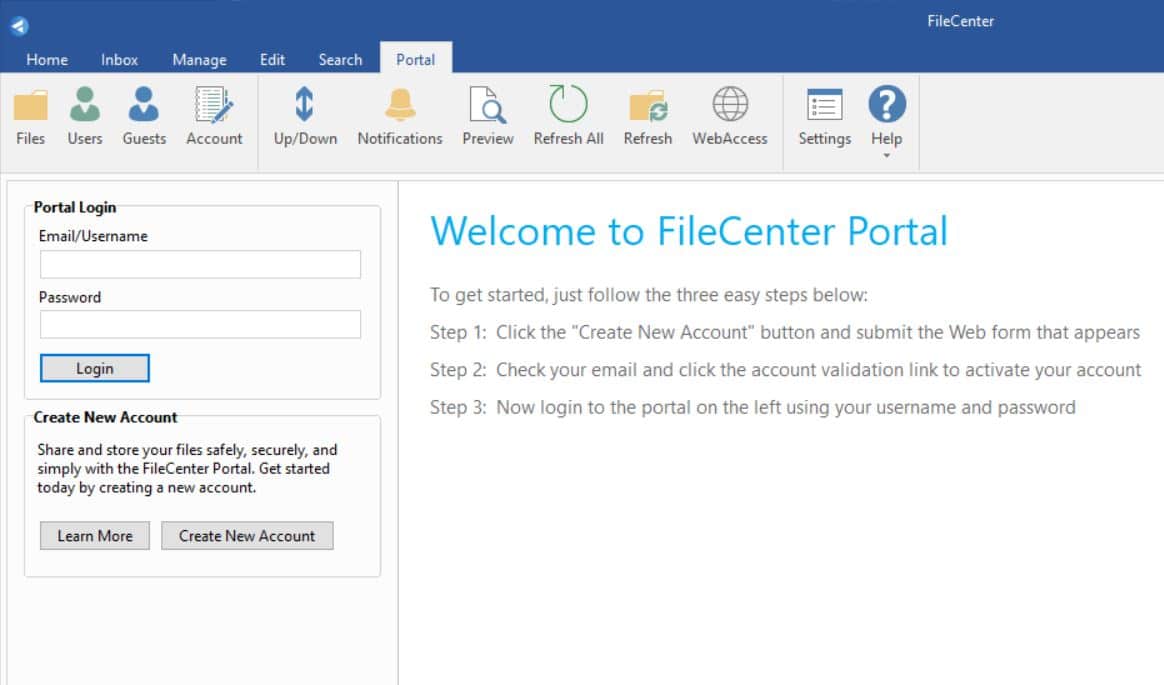Click the 'To get started' intro line
This screenshot has width=1164, height=685.
(648, 295)
